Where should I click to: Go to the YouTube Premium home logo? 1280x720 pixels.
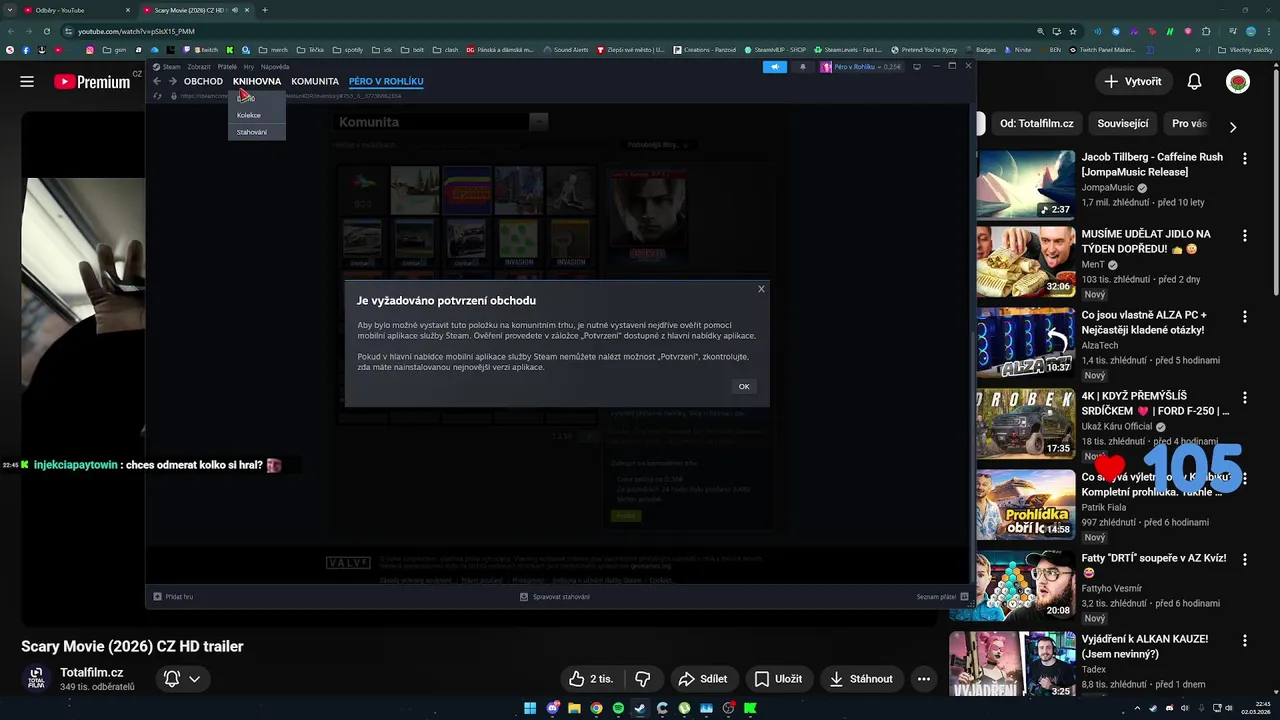[x=92, y=82]
